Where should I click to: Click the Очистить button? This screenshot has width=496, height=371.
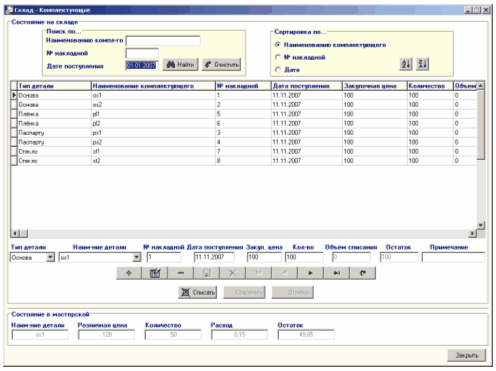click(x=221, y=64)
